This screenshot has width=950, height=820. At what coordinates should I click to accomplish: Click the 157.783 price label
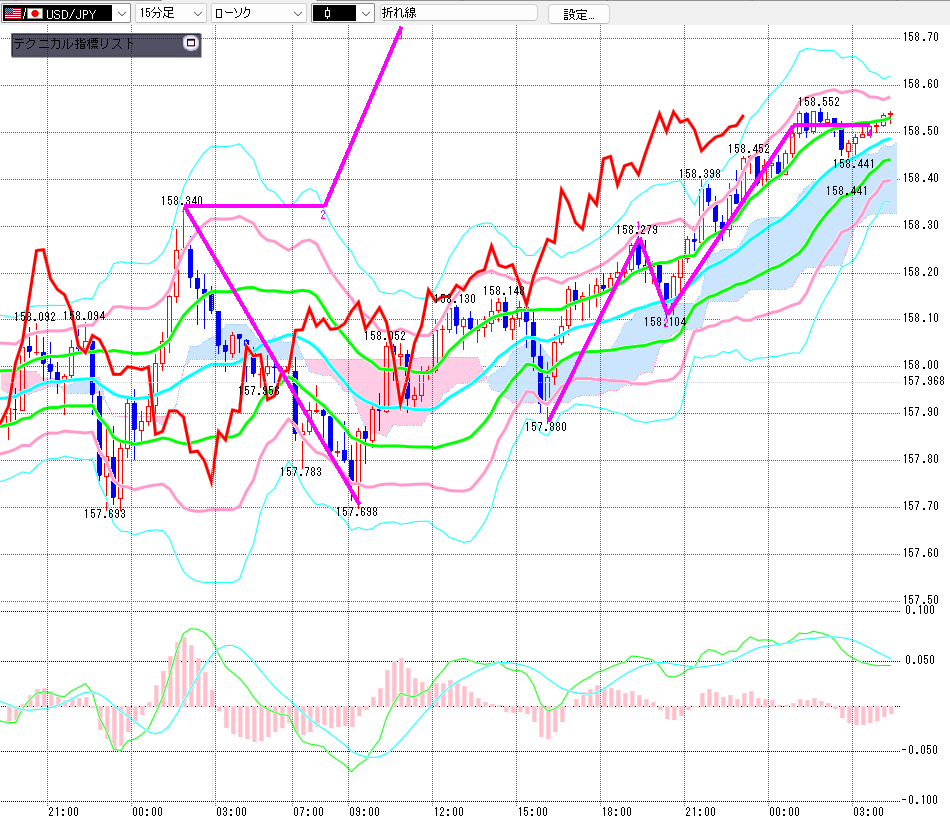click(x=301, y=472)
